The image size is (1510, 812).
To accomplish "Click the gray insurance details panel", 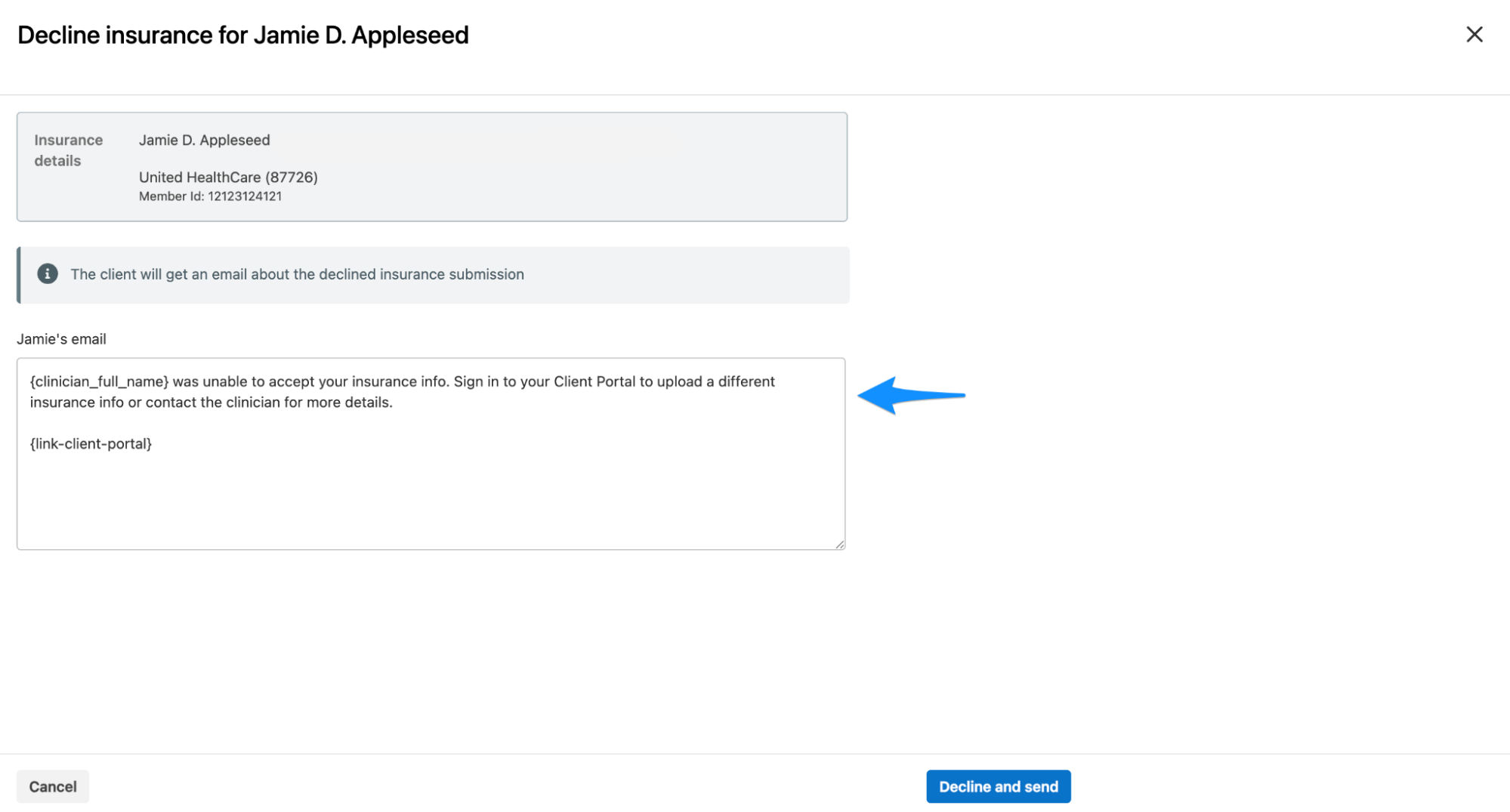I will click(432, 166).
